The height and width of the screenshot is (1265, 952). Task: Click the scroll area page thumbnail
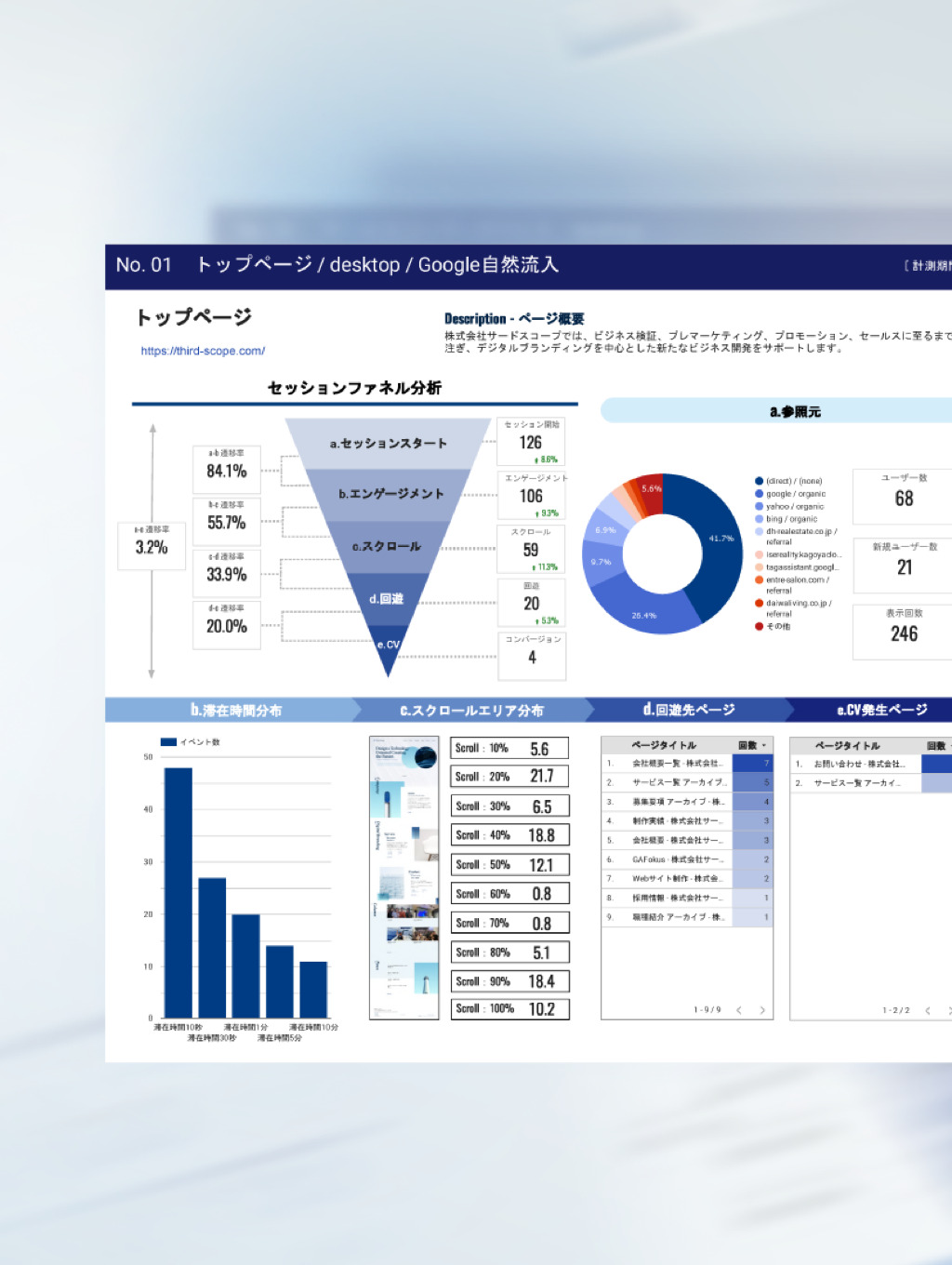[x=404, y=877]
